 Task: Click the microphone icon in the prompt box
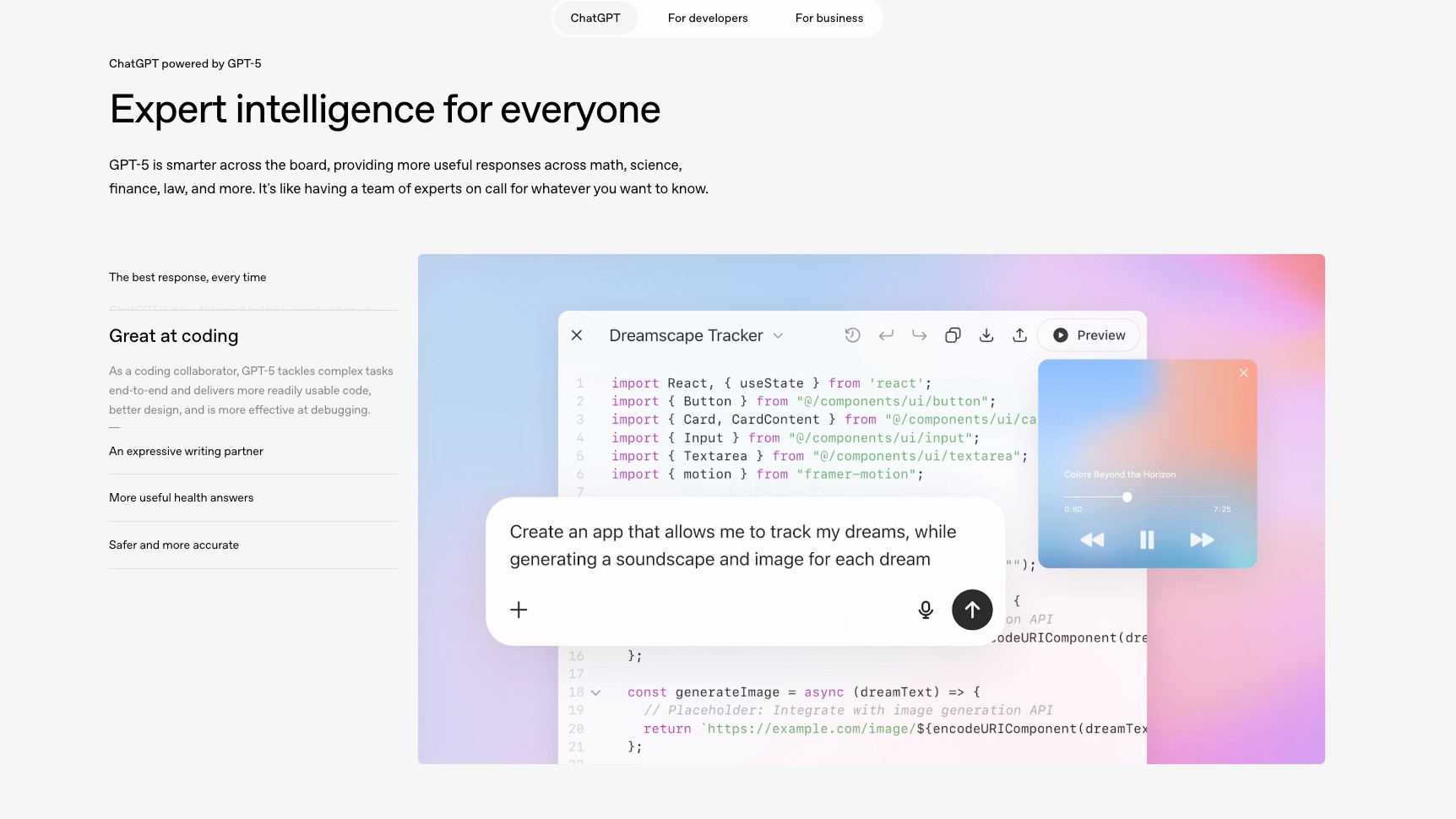(926, 610)
